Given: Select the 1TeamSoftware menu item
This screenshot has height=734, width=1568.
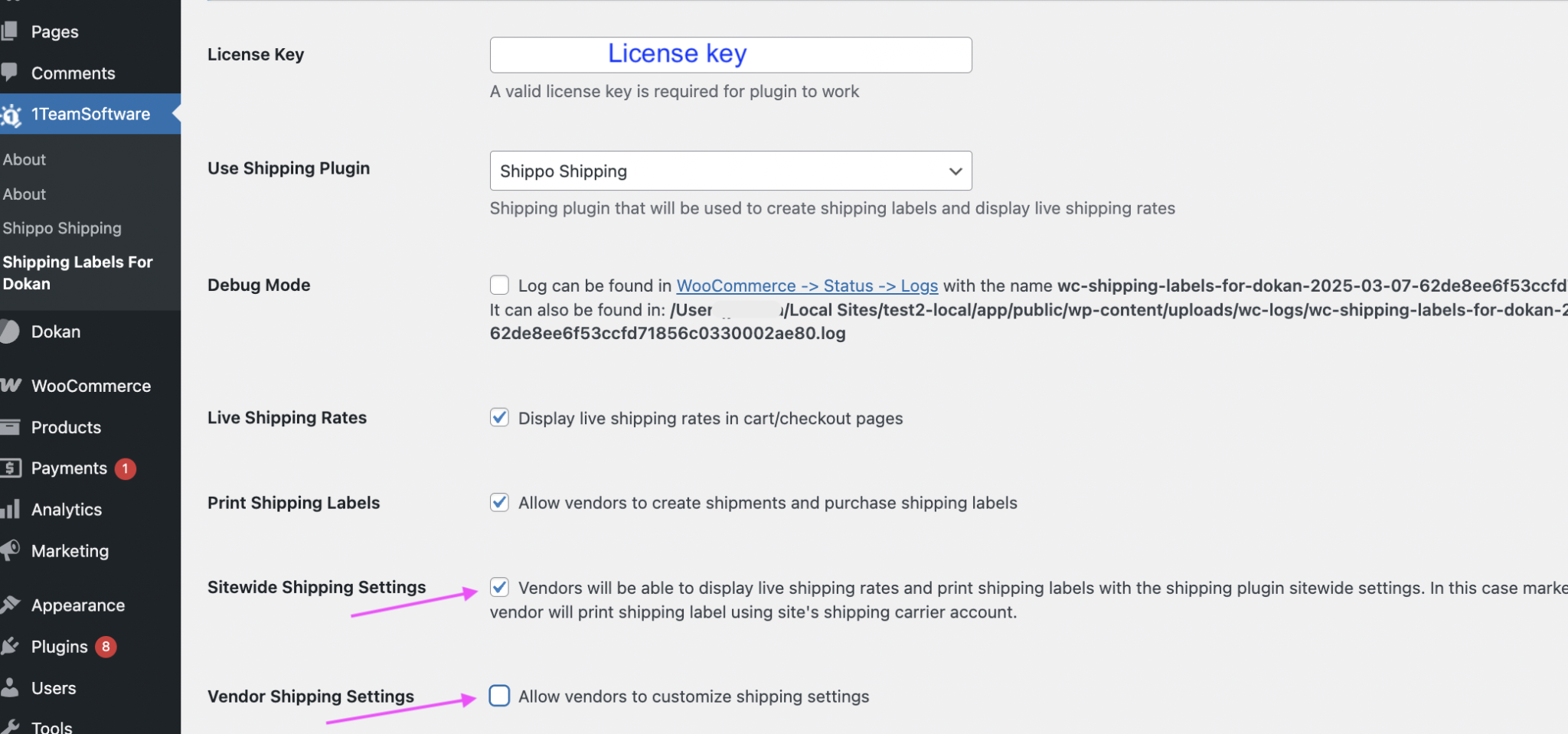Looking at the screenshot, I should (x=90, y=114).
